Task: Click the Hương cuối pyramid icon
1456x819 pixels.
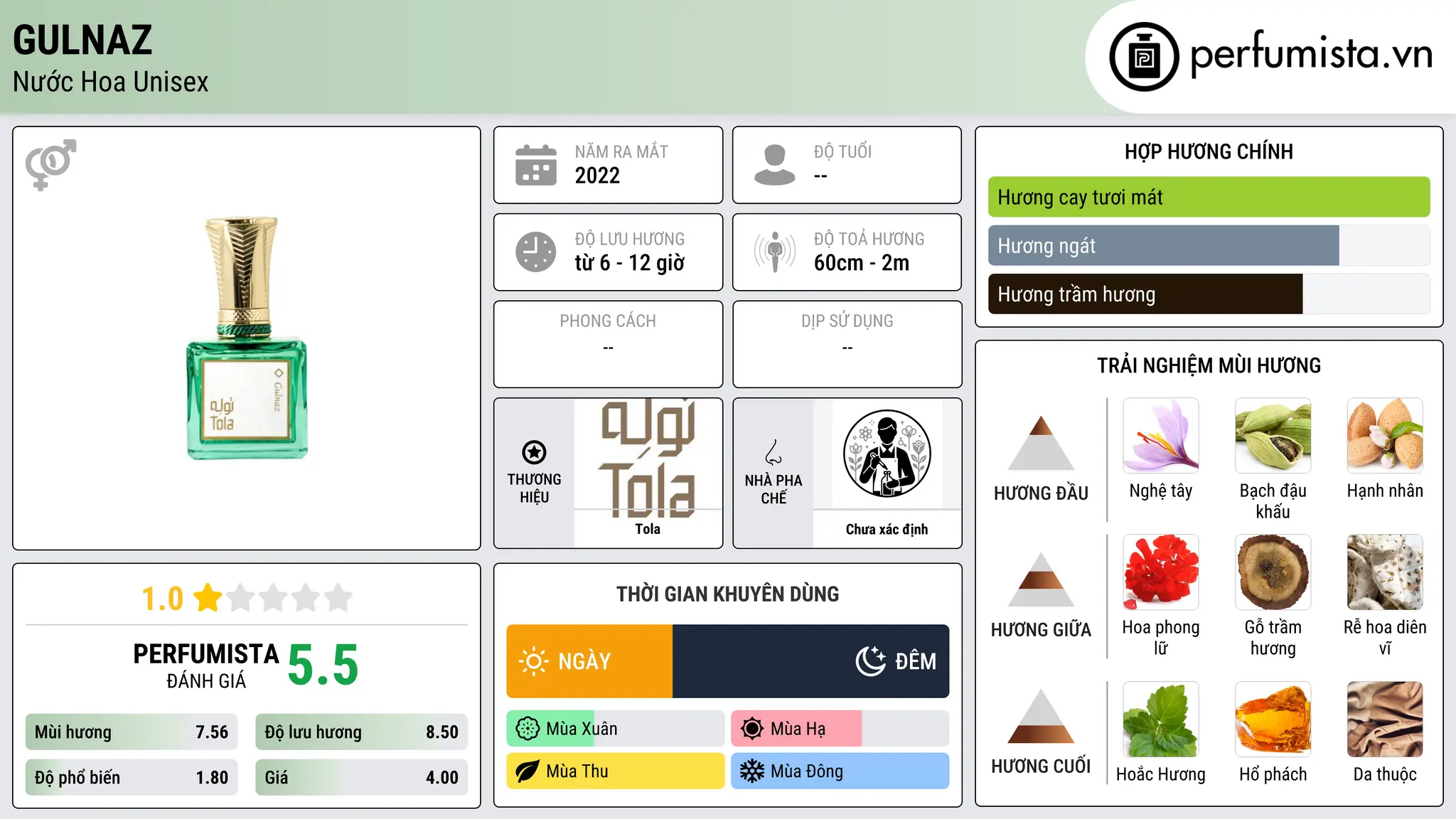Action: (1041, 716)
